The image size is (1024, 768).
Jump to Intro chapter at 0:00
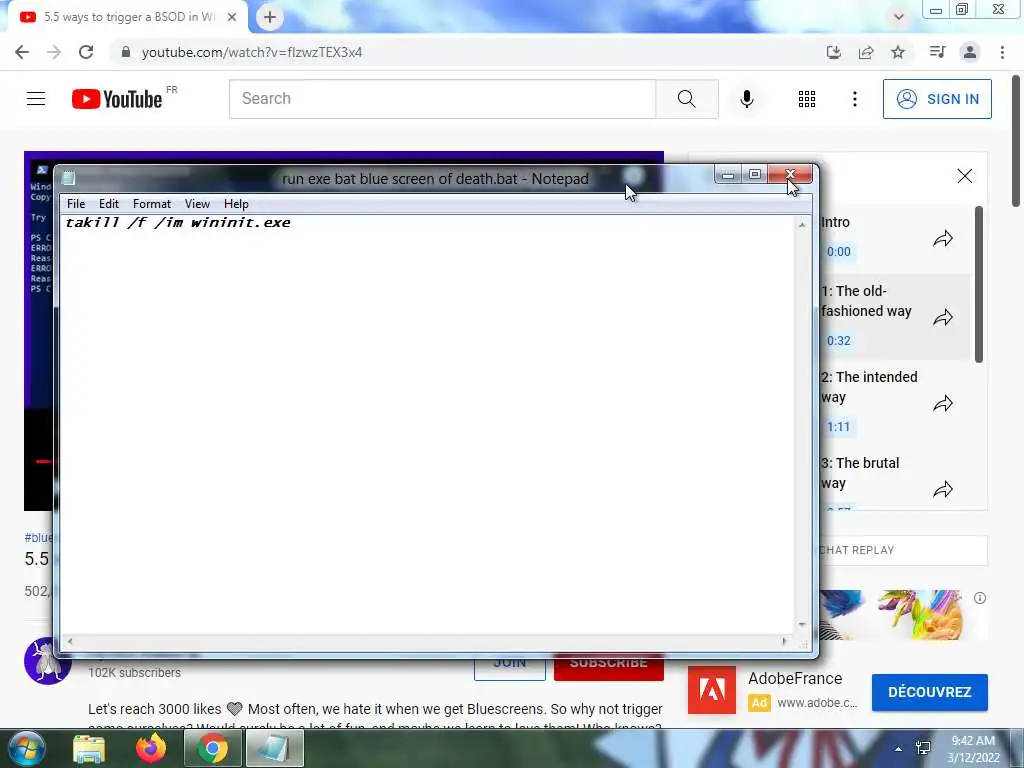839,252
